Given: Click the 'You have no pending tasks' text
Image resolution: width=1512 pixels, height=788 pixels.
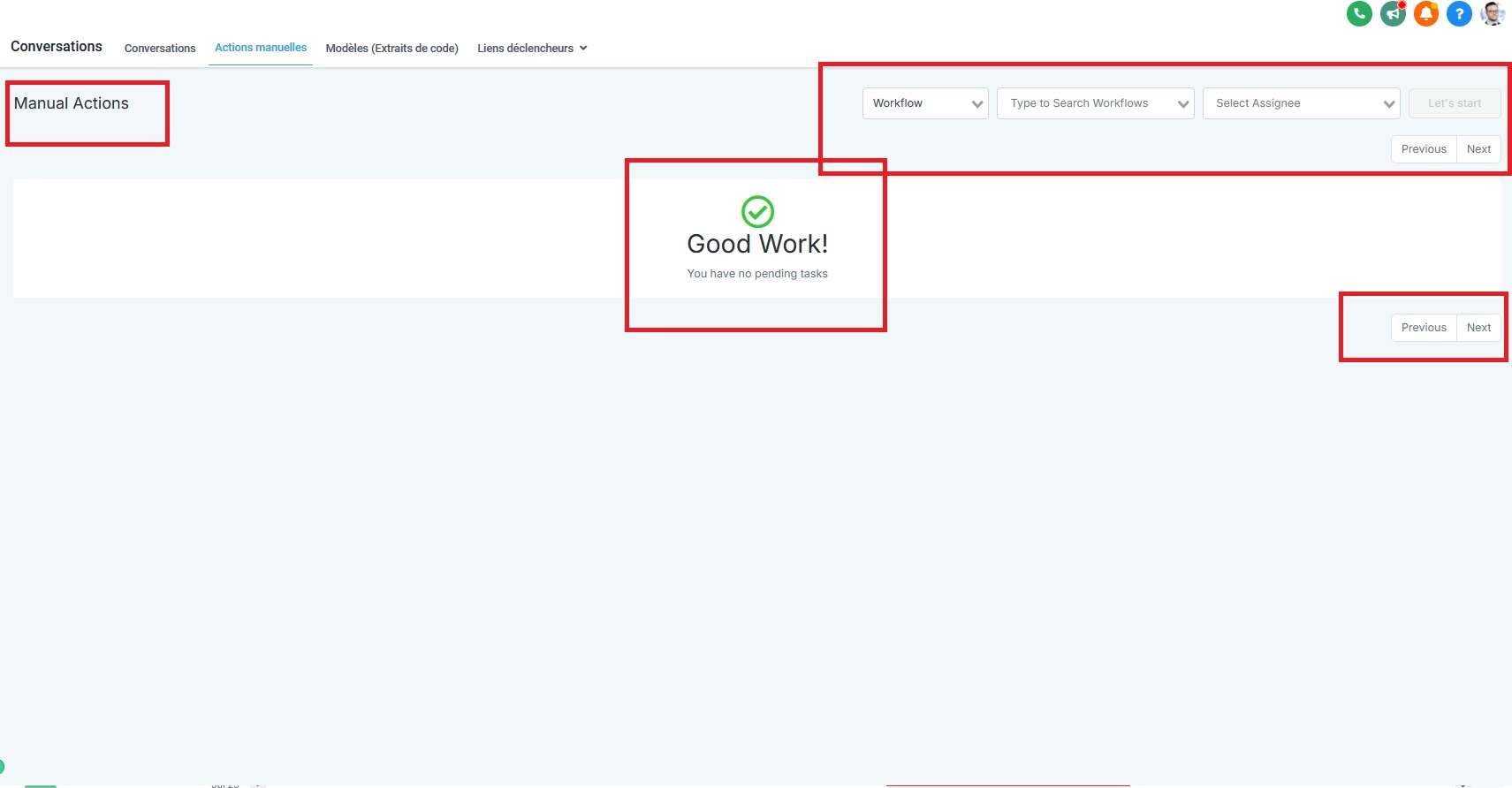Looking at the screenshot, I should [757, 274].
